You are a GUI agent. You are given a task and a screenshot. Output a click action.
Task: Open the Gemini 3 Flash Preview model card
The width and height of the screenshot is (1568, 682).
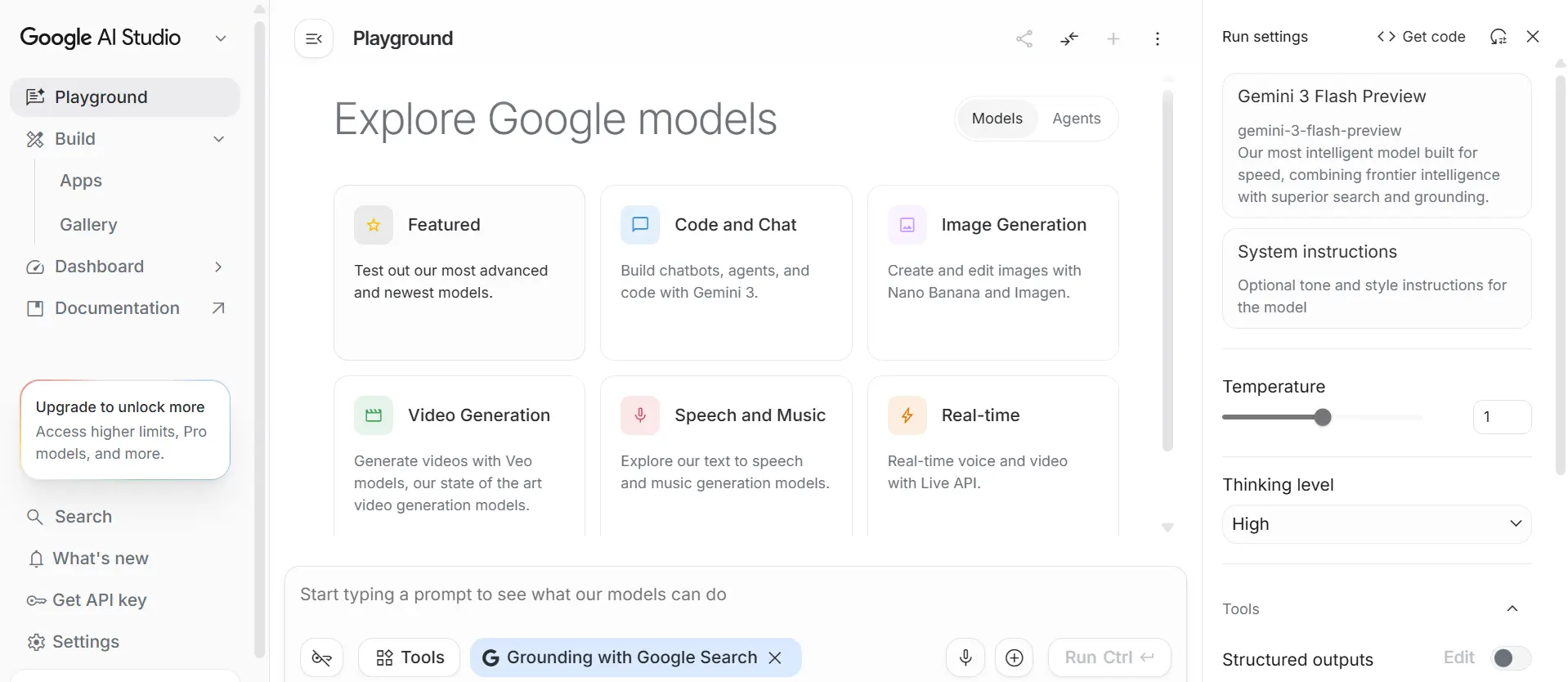click(x=1377, y=146)
